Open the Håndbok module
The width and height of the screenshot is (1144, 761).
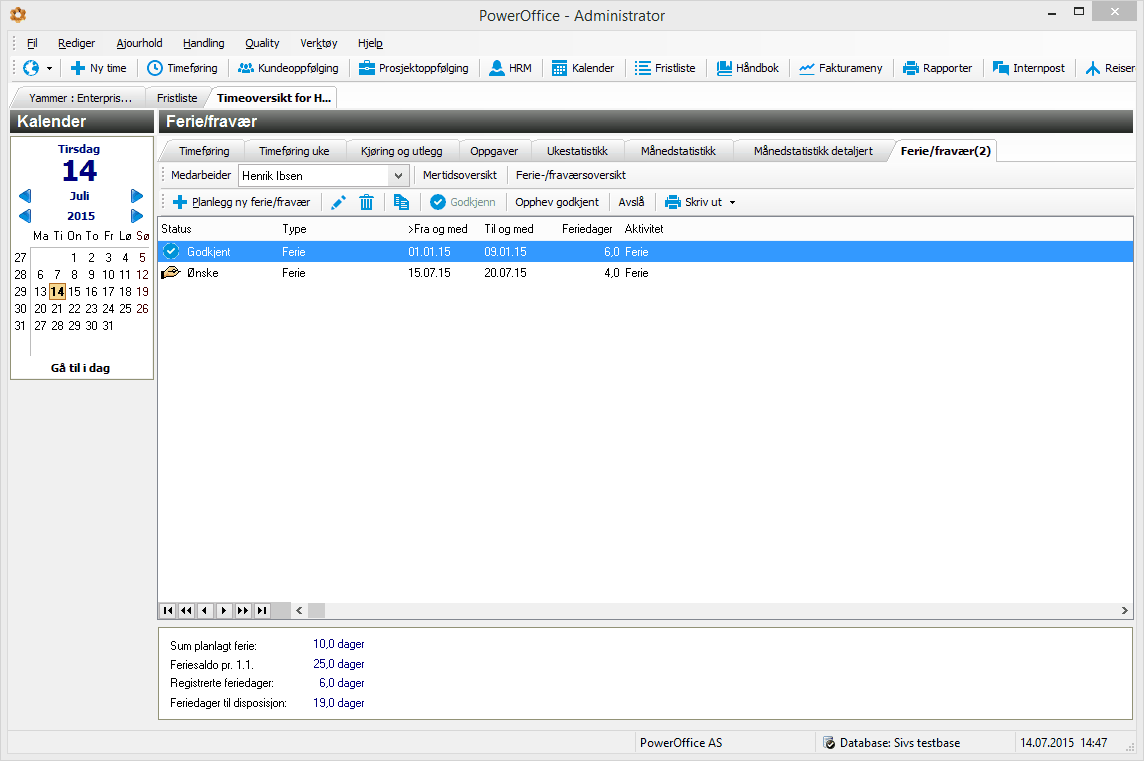748,68
